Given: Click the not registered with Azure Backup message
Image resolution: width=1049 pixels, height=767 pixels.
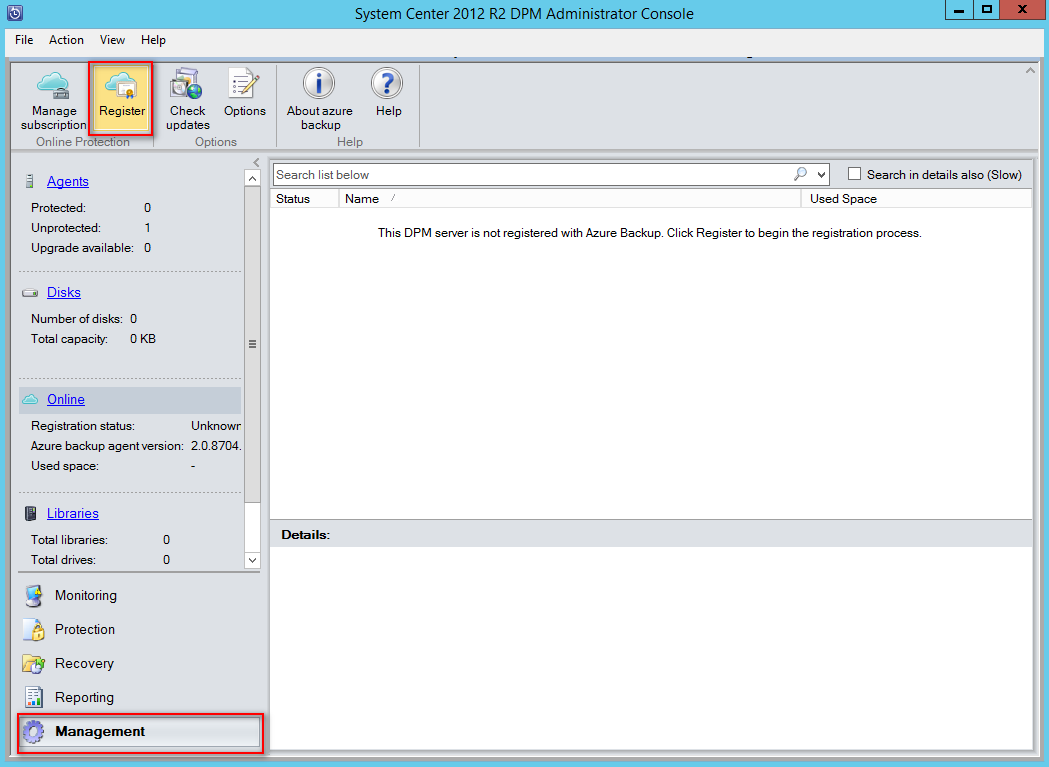Looking at the screenshot, I should click(x=649, y=233).
